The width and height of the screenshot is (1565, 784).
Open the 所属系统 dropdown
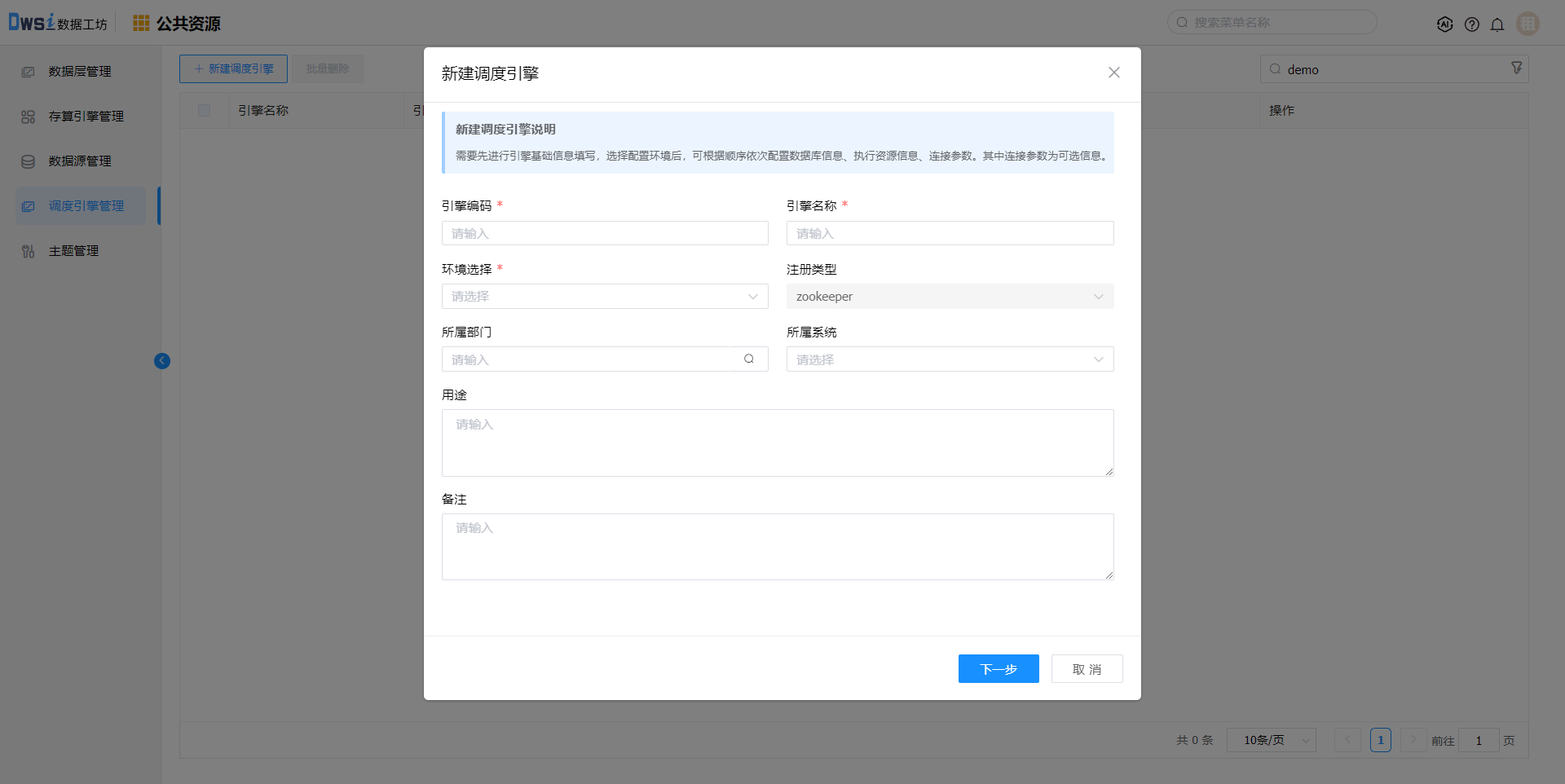pos(950,359)
